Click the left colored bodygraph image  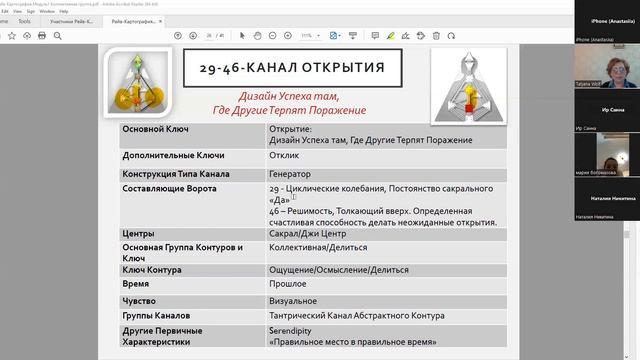[x=138, y=82]
